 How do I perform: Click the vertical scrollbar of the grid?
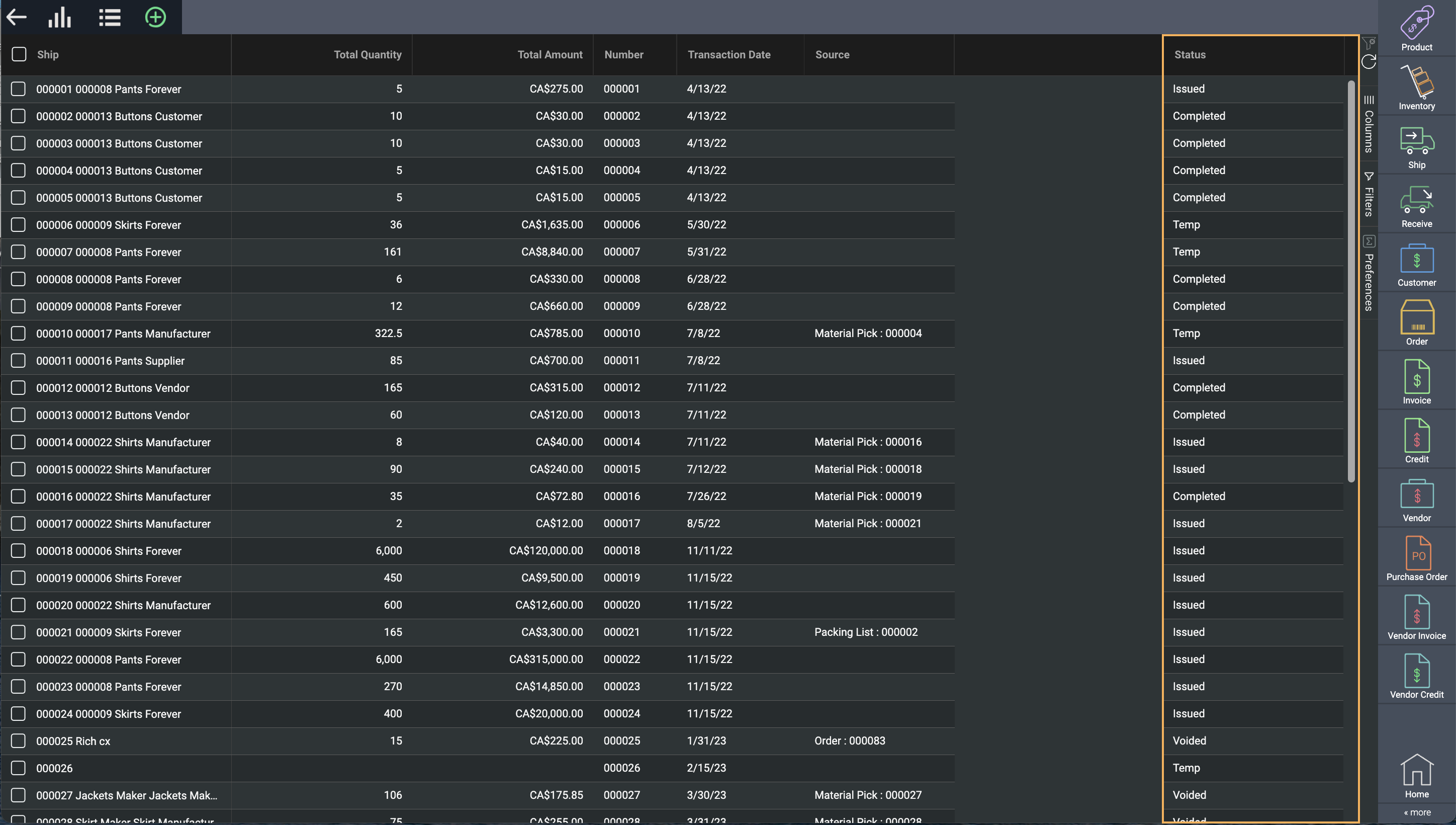point(1351,283)
